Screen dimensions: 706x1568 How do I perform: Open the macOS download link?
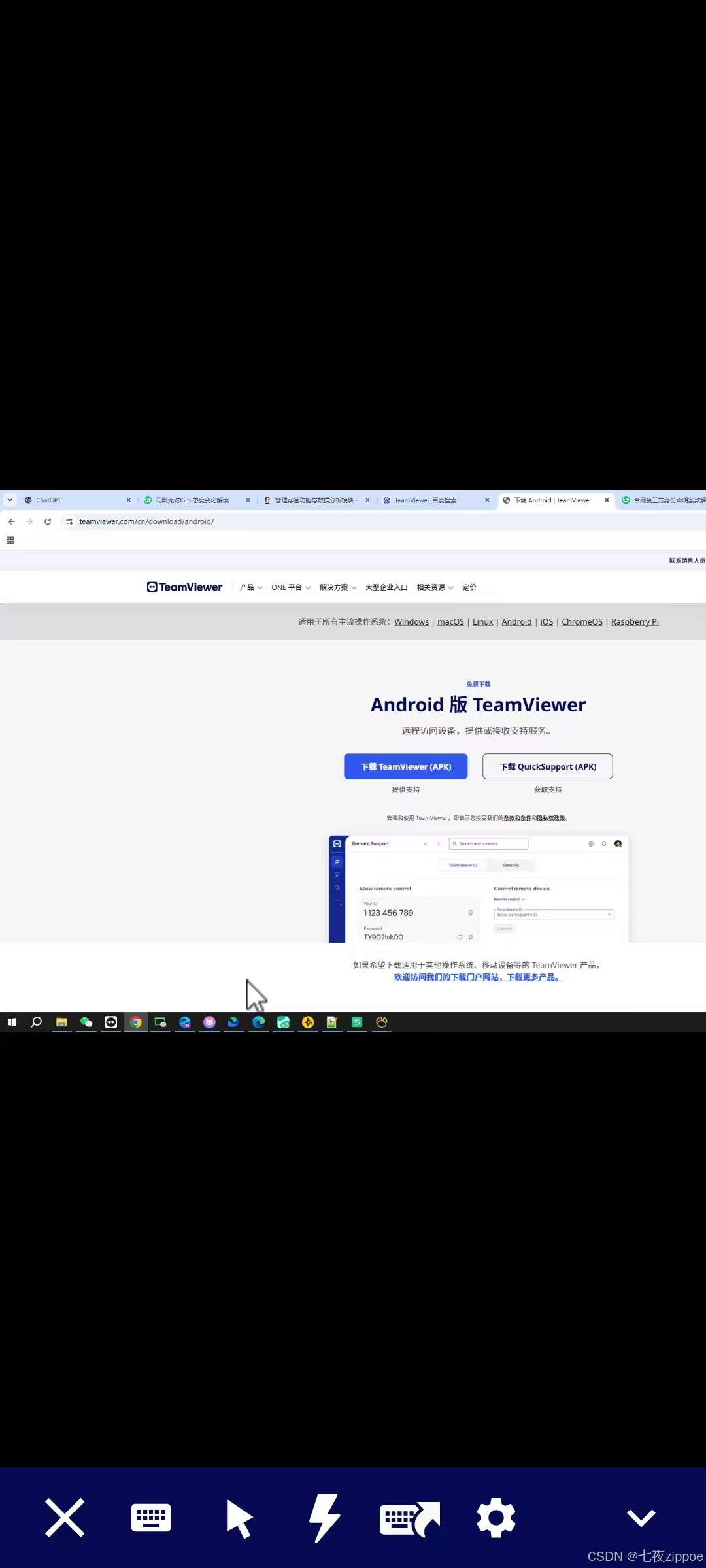click(x=450, y=622)
